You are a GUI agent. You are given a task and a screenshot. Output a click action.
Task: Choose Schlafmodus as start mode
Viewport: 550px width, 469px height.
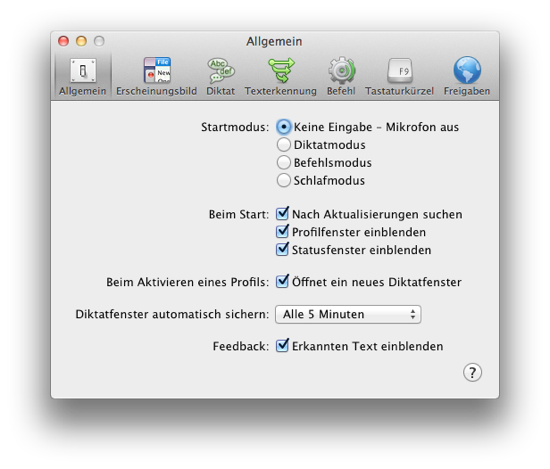click(x=283, y=180)
